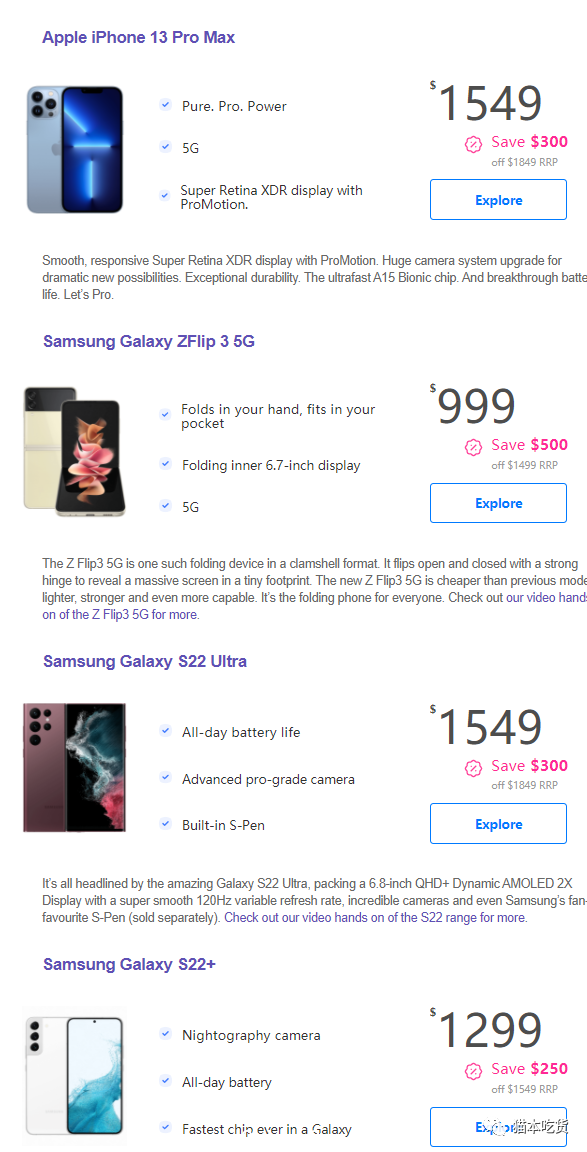Open the Samsung Galaxy S22+ heading
The width and height of the screenshot is (587, 1152).
click(129, 964)
